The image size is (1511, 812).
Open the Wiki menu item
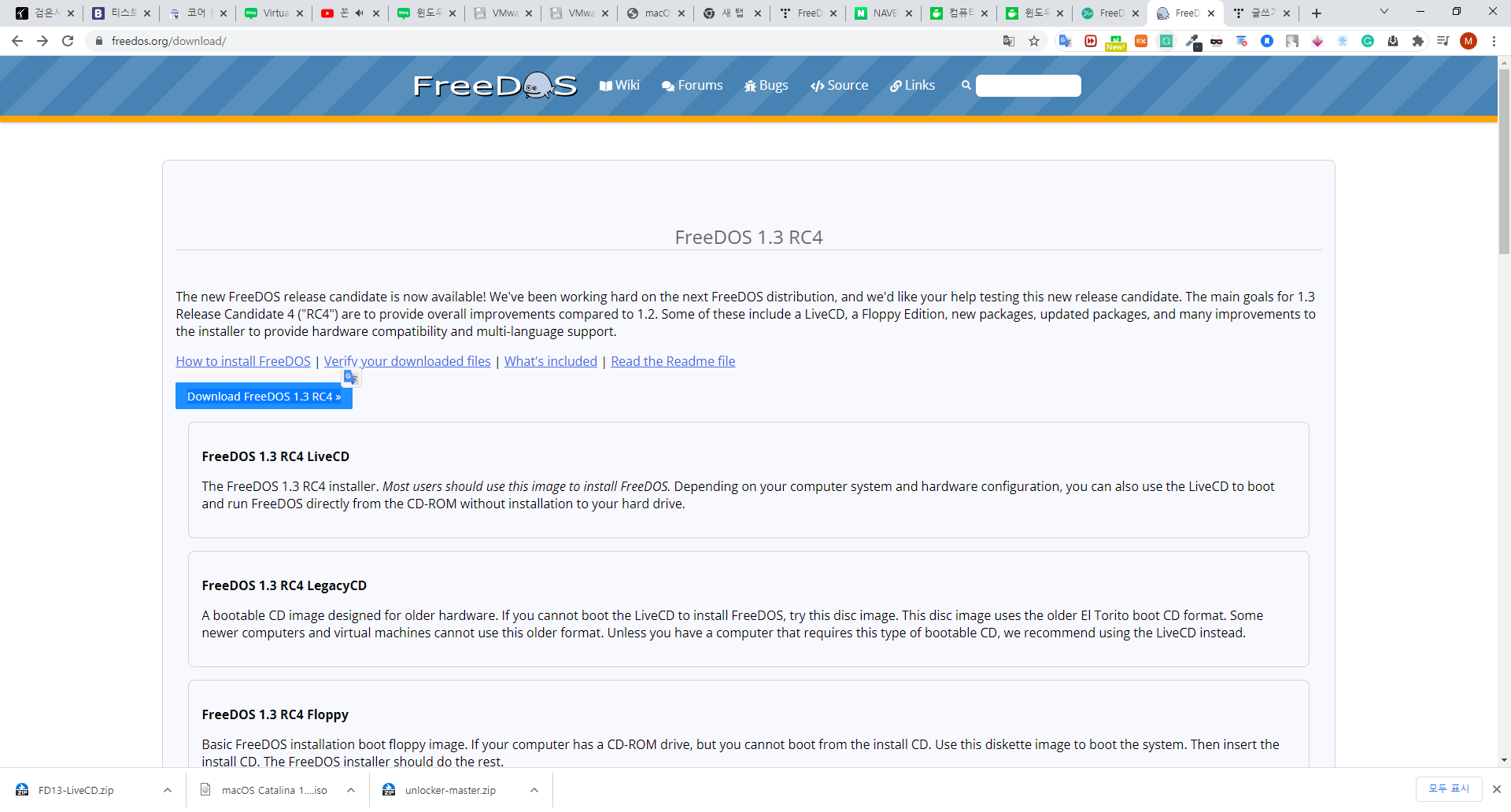pyautogui.click(x=619, y=85)
